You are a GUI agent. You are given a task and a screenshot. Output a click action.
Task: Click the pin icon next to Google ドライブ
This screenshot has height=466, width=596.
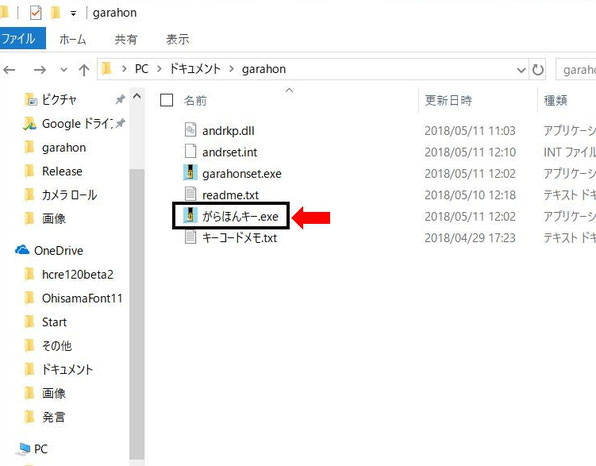(x=120, y=123)
